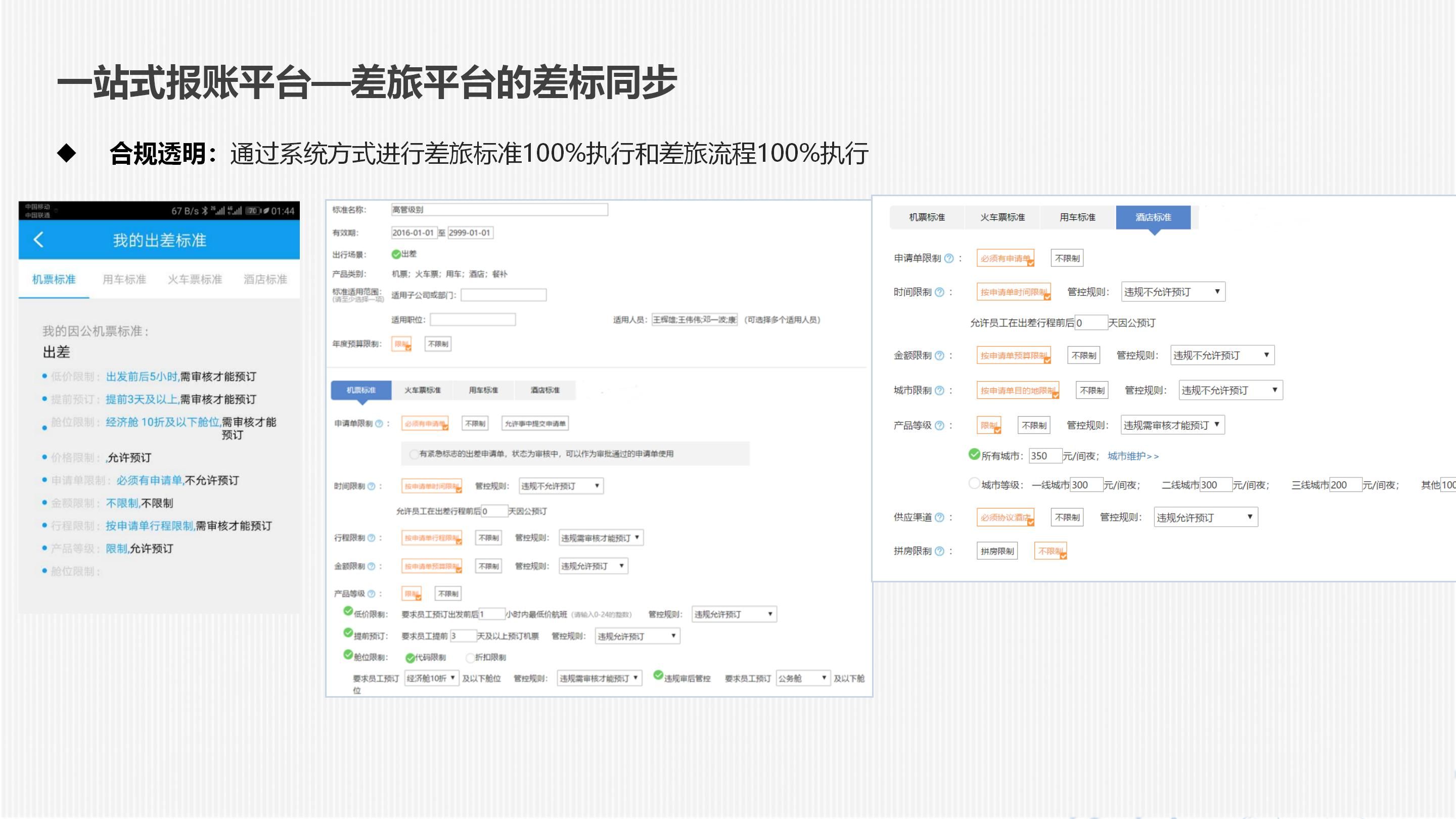Open help icon beside 供应渠道 in hotel panel
The height and width of the screenshot is (819, 1456).
(x=939, y=517)
